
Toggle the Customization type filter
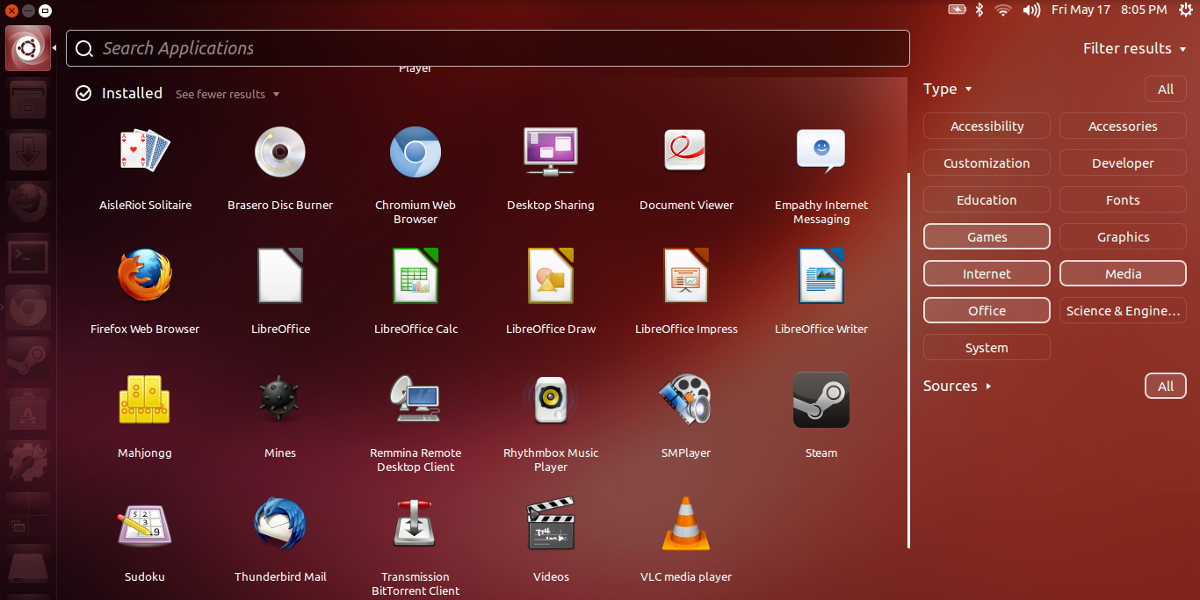987,163
